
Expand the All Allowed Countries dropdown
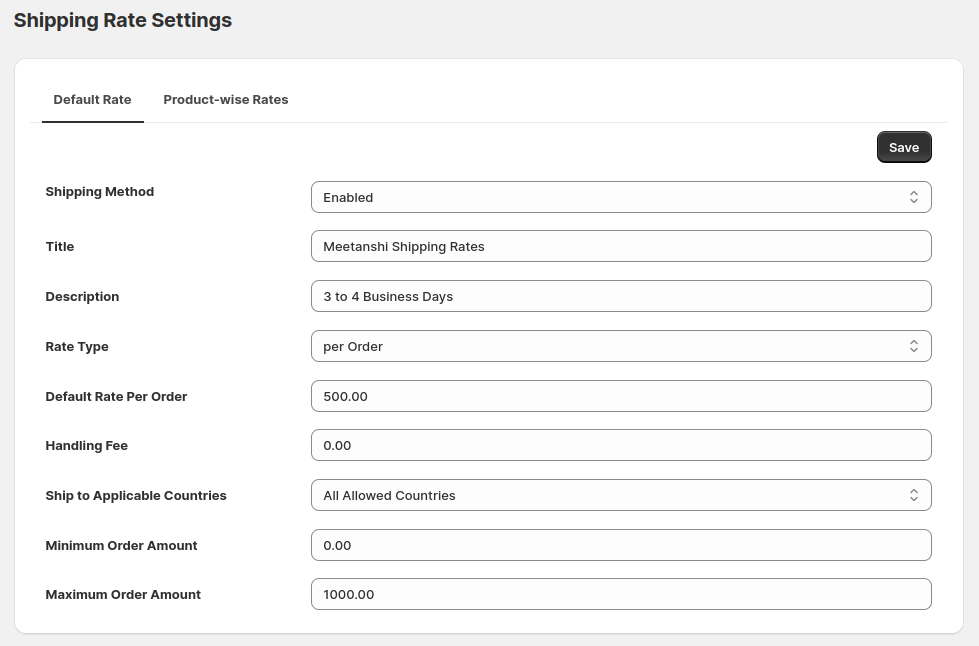621,495
